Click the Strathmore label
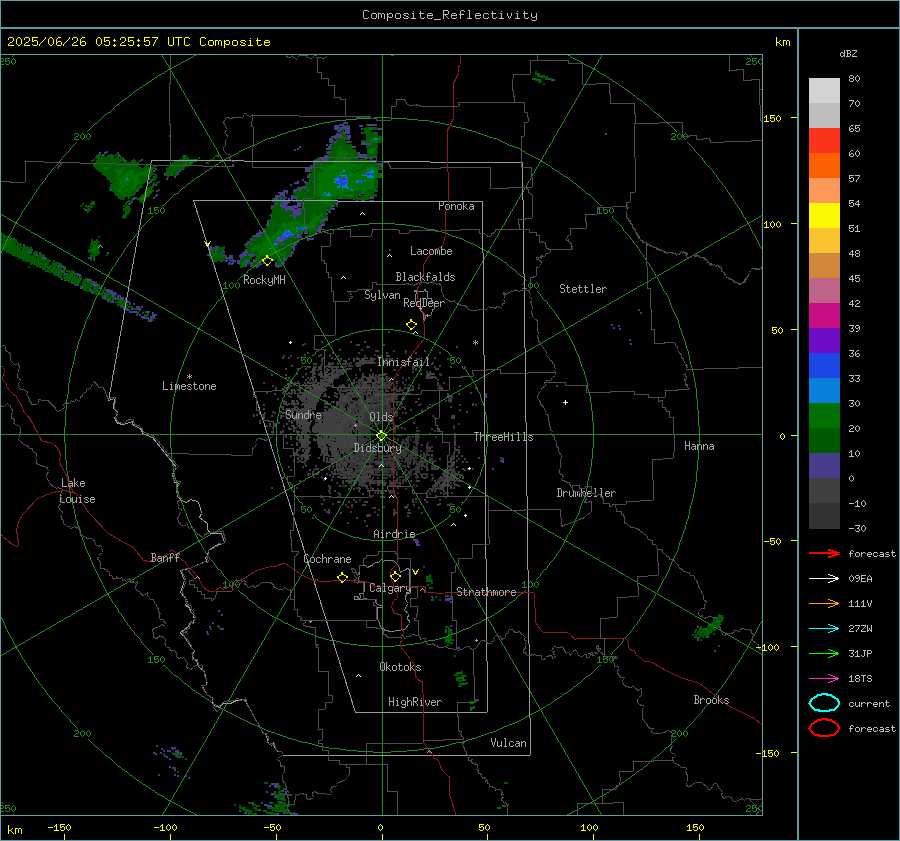This screenshot has height=841, width=900. pyautogui.click(x=486, y=592)
